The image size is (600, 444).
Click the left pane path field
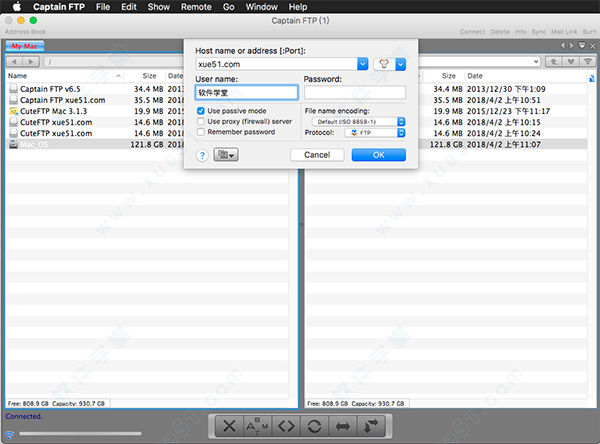point(114,61)
